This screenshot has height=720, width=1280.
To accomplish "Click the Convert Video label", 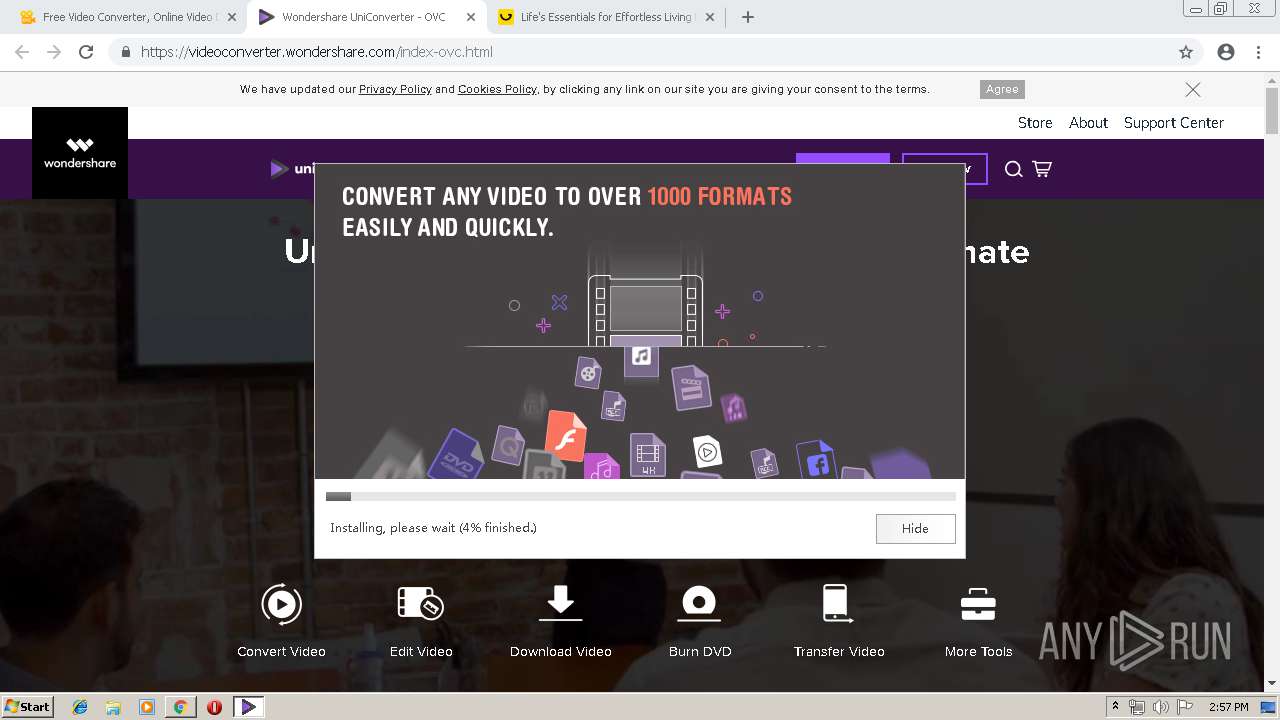I will pyautogui.click(x=281, y=651).
